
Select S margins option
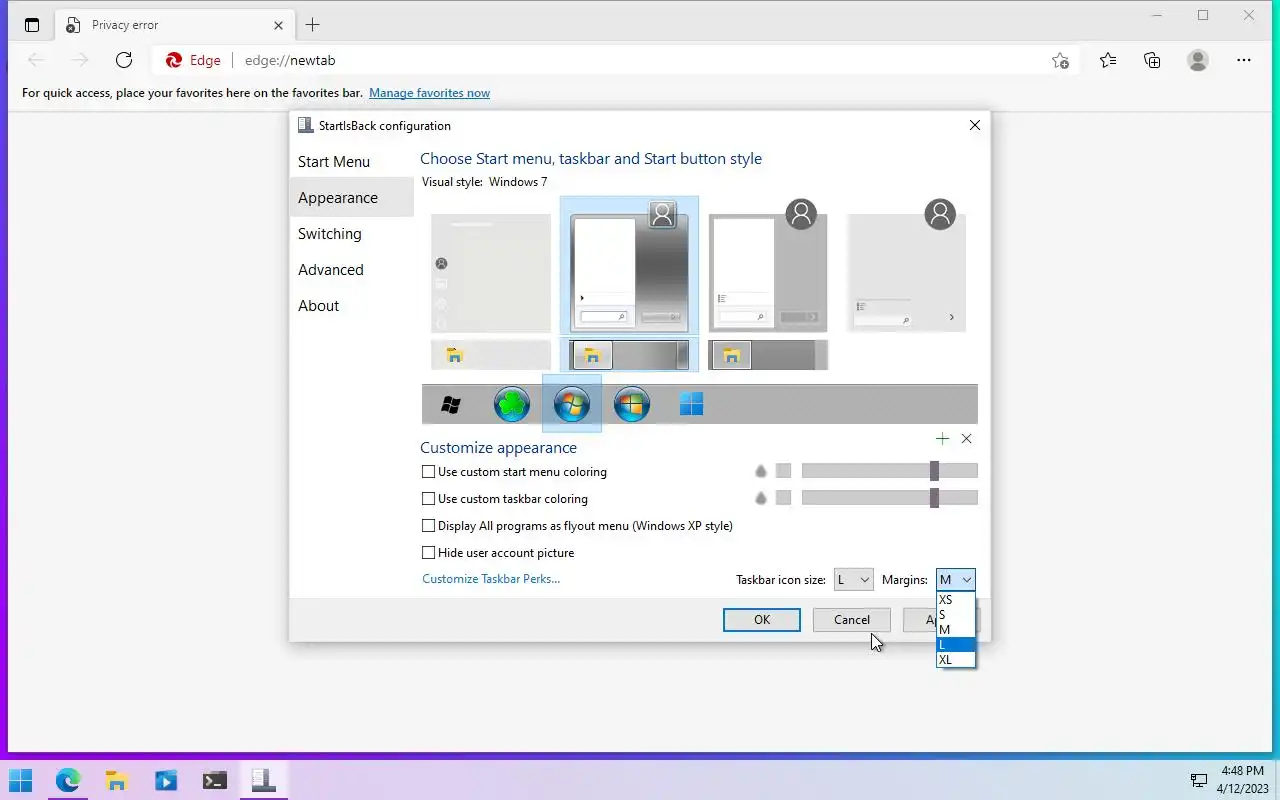point(955,615)
